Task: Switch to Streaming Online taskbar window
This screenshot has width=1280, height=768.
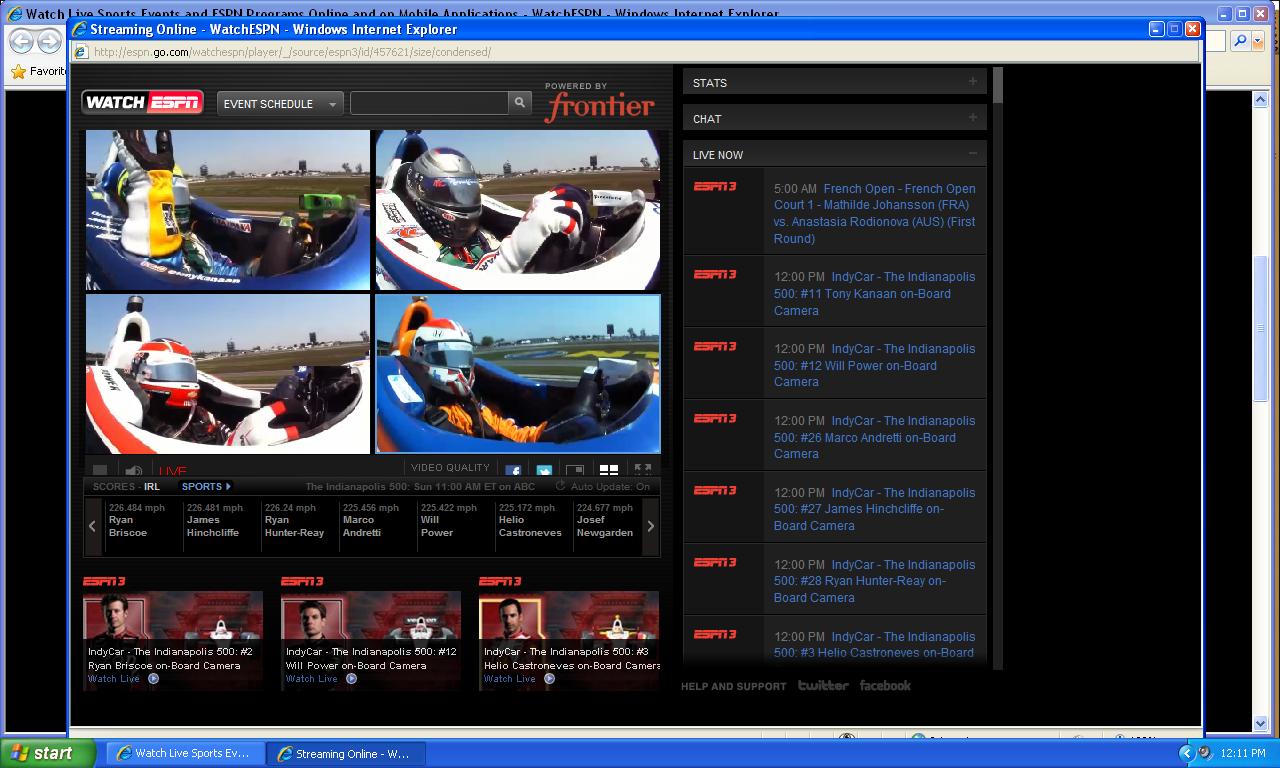Action: coord(347,753)
